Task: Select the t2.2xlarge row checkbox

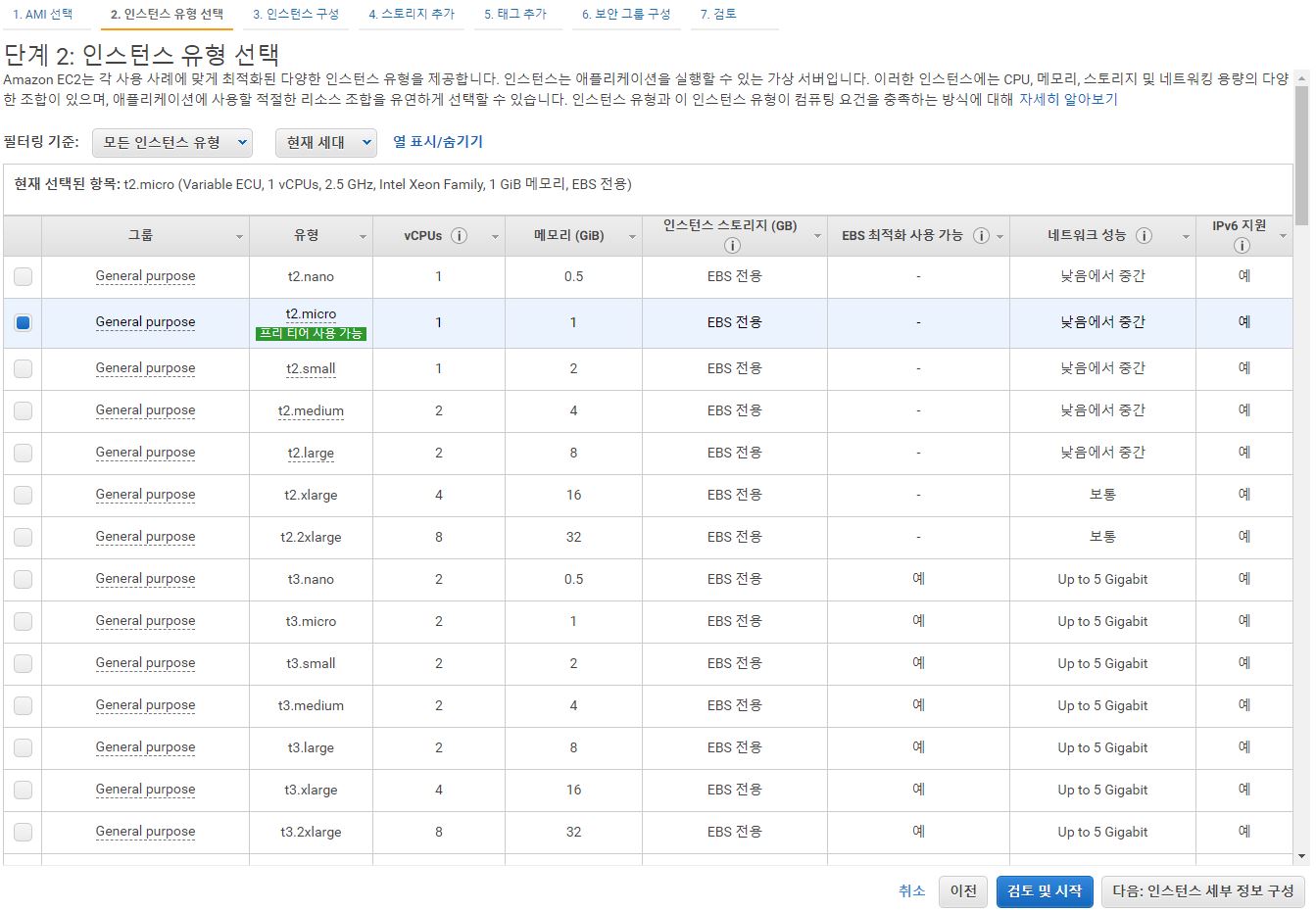Action: coord(23,537)
